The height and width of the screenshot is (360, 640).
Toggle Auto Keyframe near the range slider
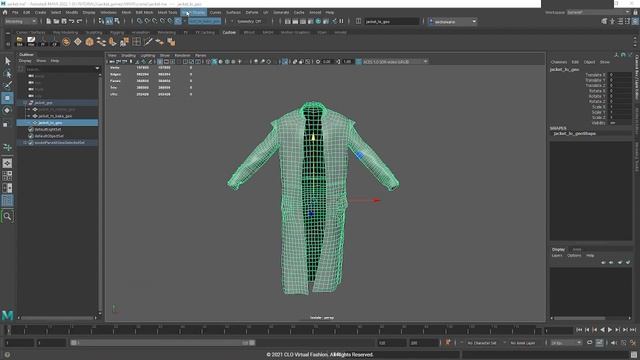[x=448, y=343]
